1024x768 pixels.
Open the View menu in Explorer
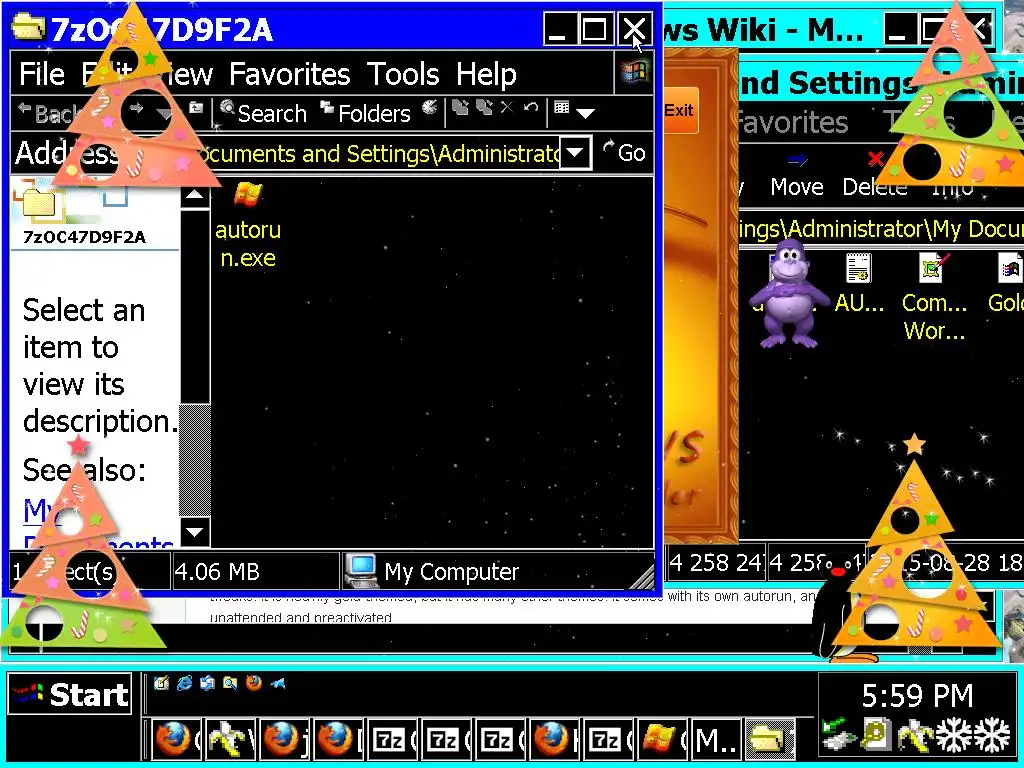187,74
